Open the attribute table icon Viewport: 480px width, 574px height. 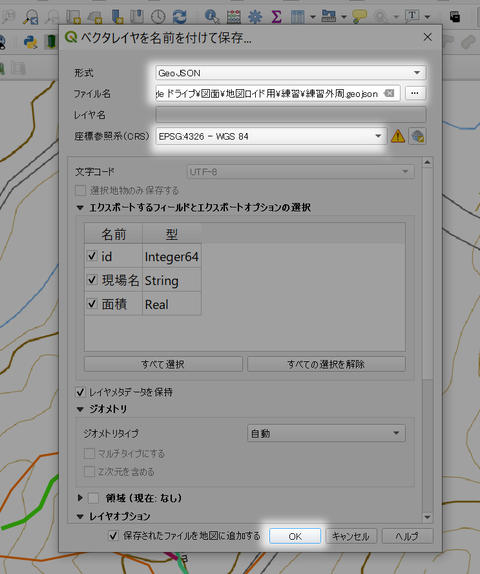click(298, 17)
